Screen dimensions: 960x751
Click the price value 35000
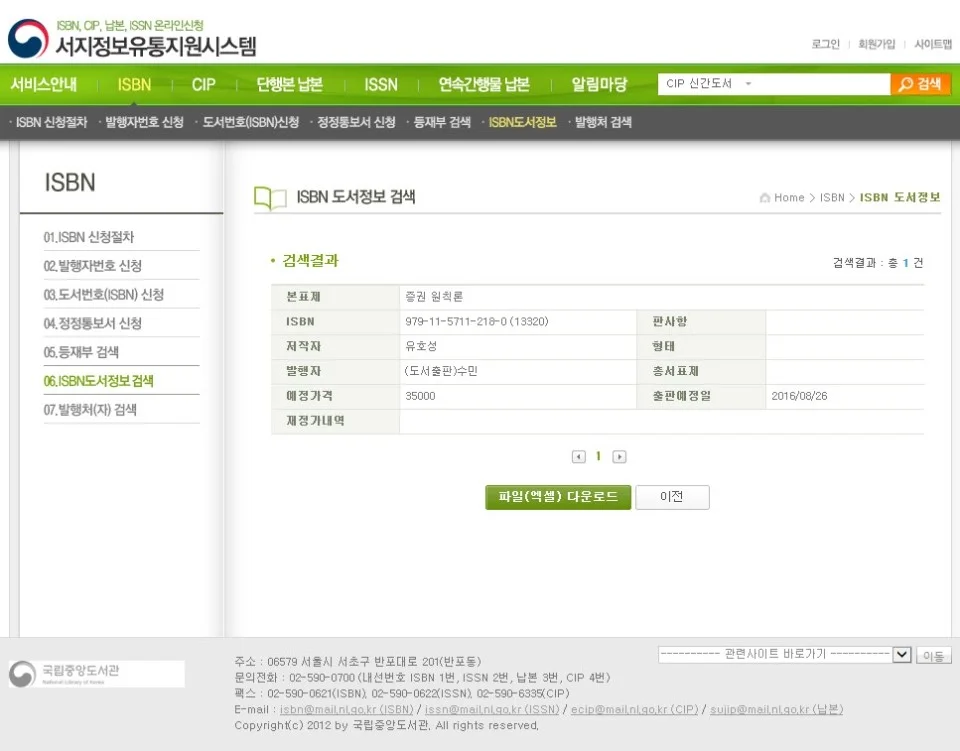pos(420,397)
